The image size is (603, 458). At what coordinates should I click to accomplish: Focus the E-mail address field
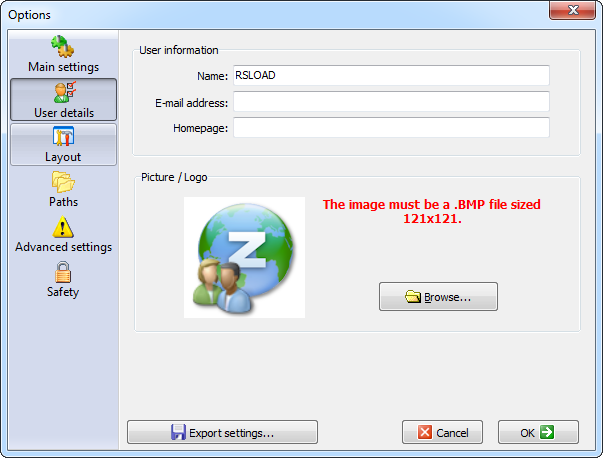(391, 102)
